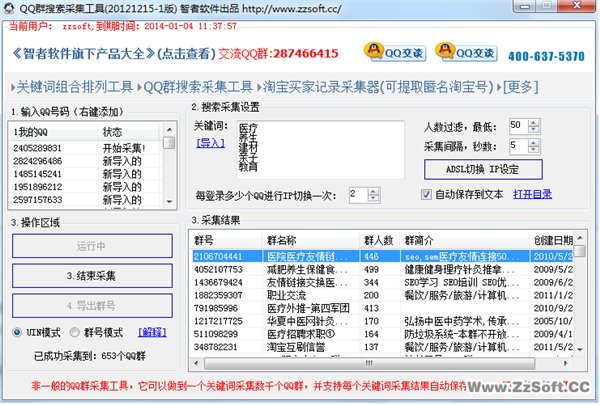Increase QQ count per IP switch
The height and width of the screenshot is (405, 600).
click(373, 191)
